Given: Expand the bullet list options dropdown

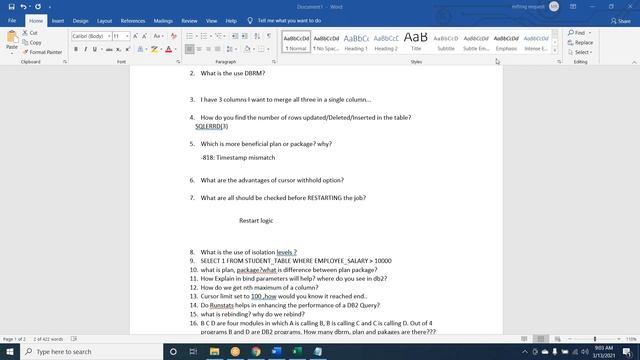Looking at the screenshot, I should pyautogui.click(x=196, y=36).
